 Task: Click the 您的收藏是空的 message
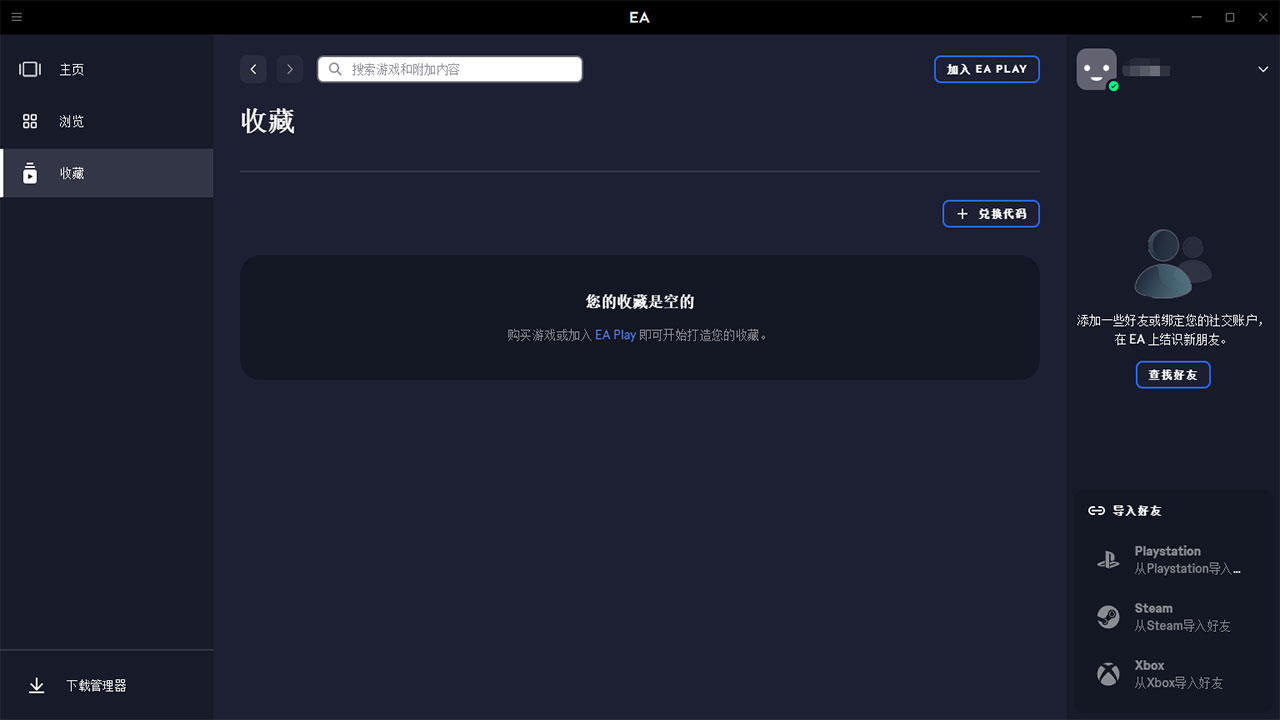640,301
